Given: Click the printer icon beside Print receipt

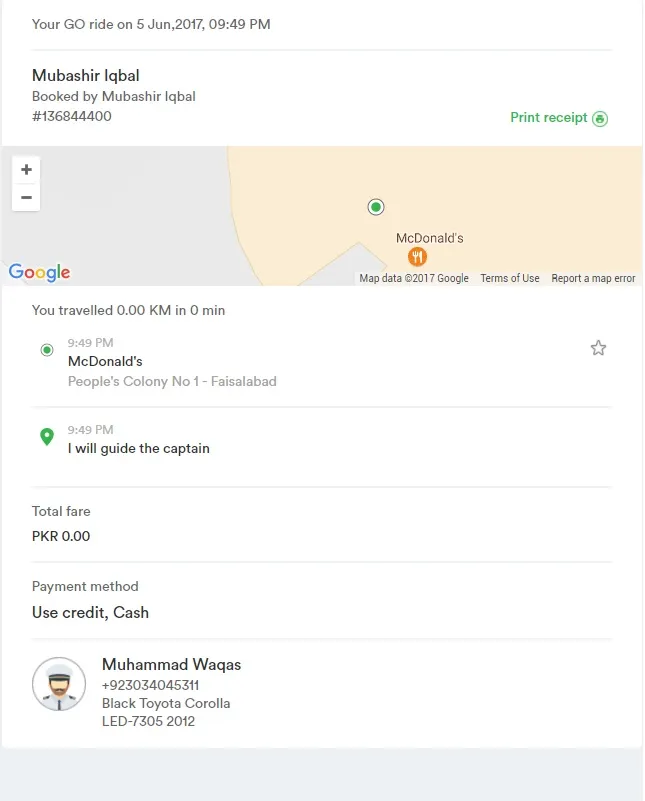Looking at the screenshot, I should pyautogui.click(x=600, y=118).
